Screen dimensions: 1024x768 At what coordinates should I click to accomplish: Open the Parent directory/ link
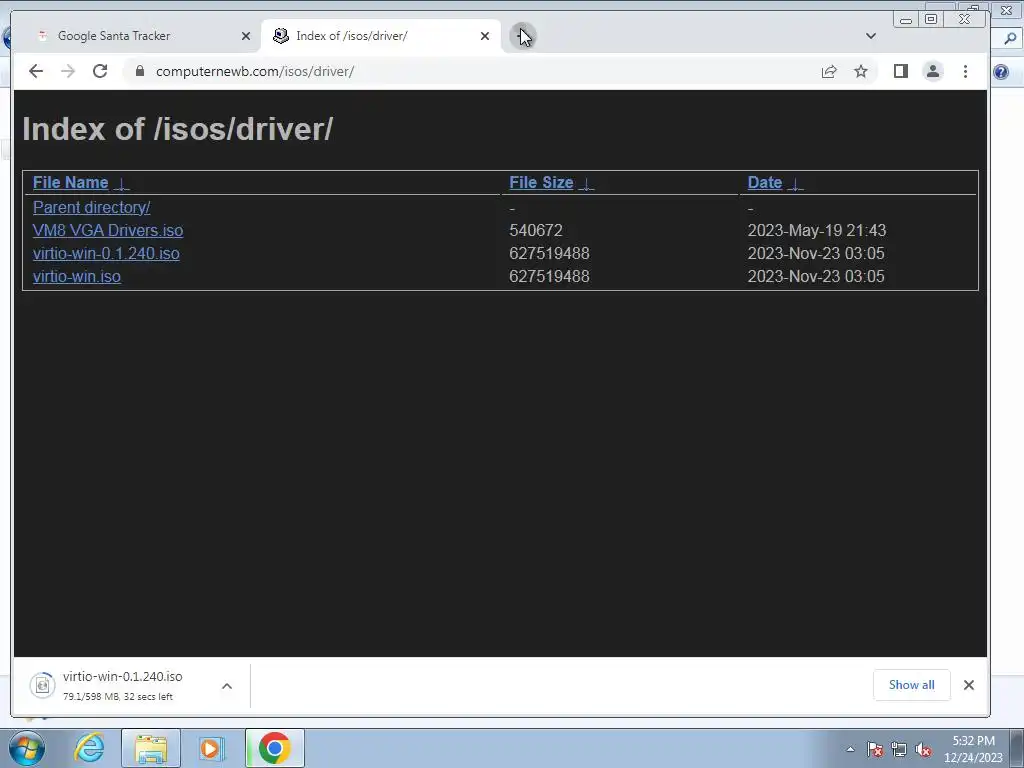click(x=91, y=207)
